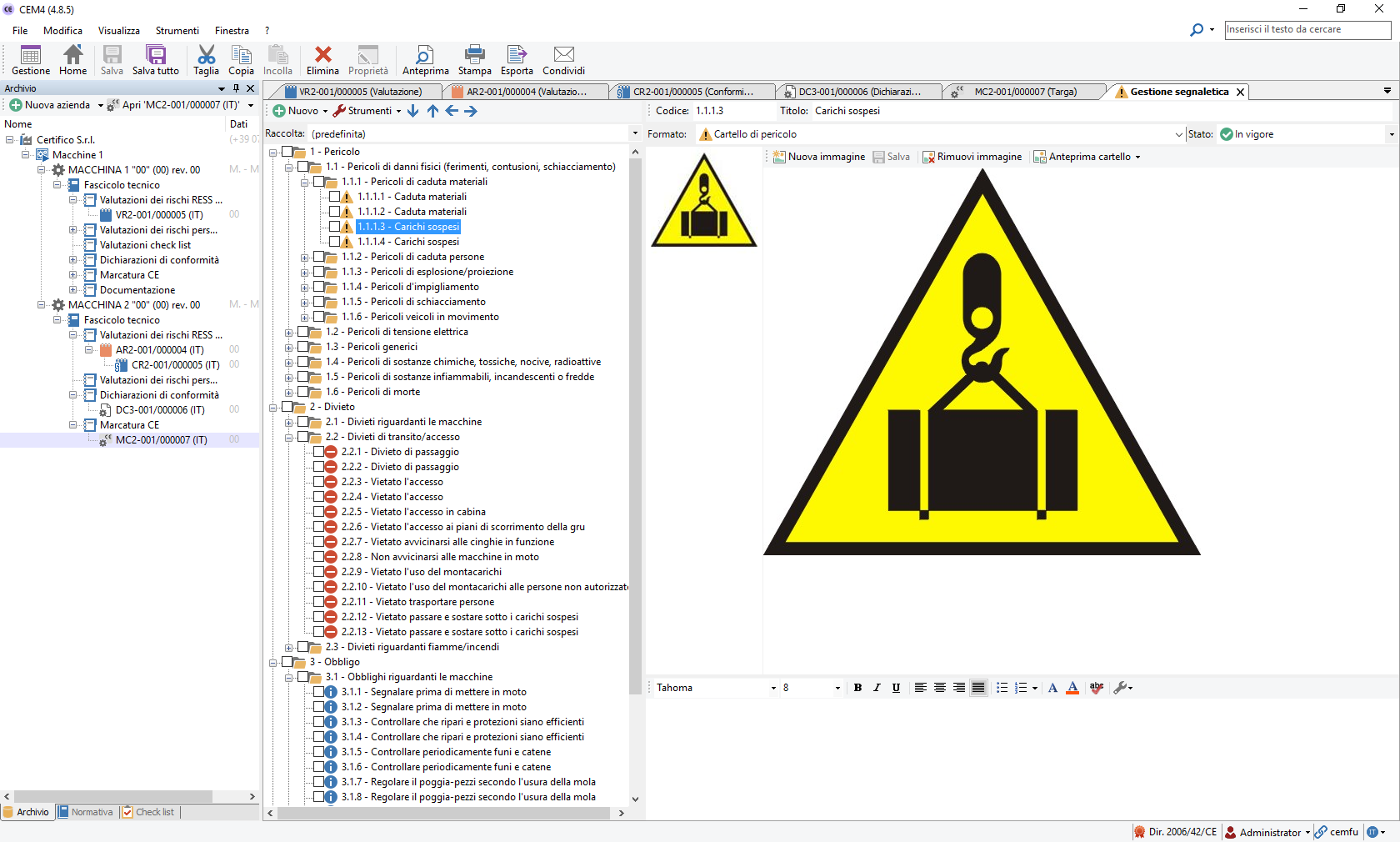This screenshot has width=1400, height=842.
Task: Toggle checkbox for 3.1.1 Segnalare prima di mettere in moto
Action: tap(319, 692)
